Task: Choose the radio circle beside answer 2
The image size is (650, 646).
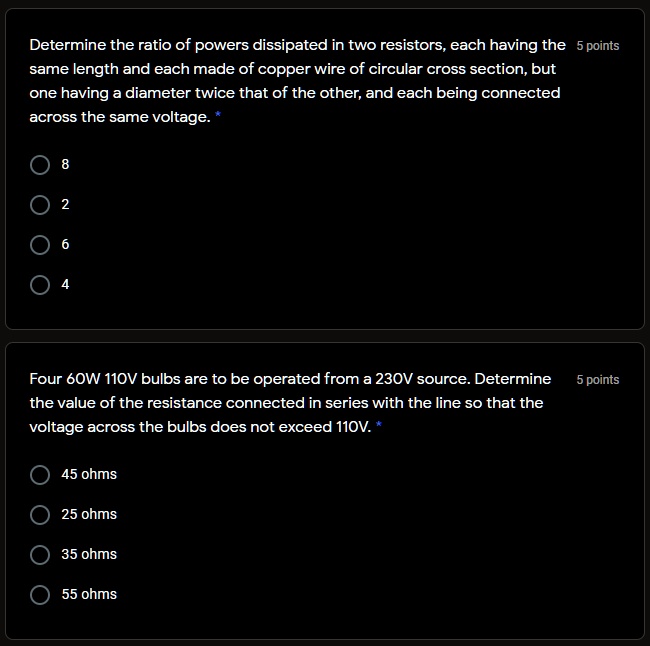Action: pos(40,204)
